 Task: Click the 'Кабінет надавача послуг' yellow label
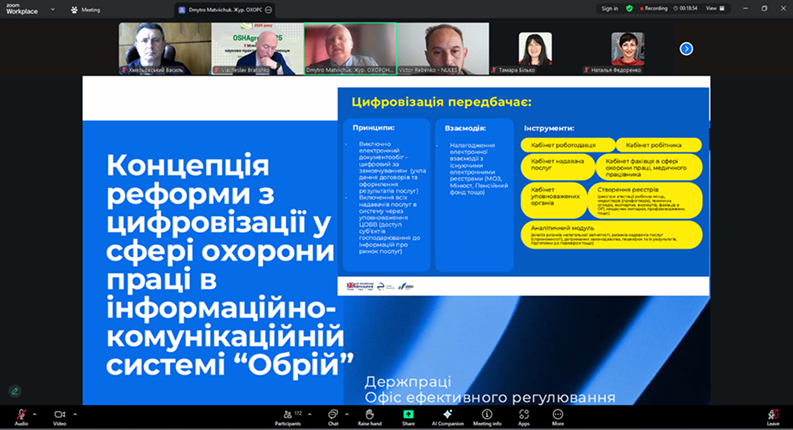[x=558, y=166]
